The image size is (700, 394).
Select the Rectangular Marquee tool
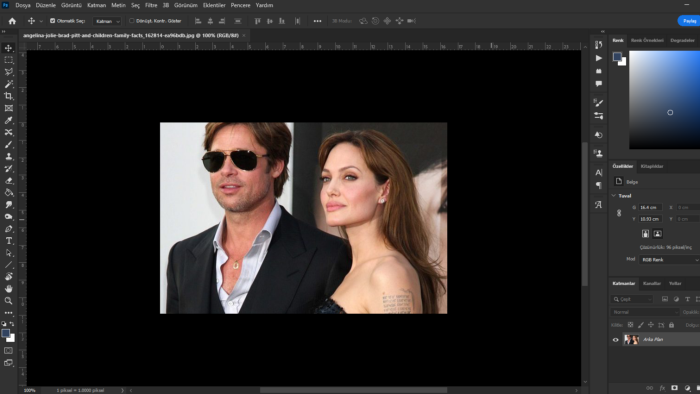[x=8, y=60]
